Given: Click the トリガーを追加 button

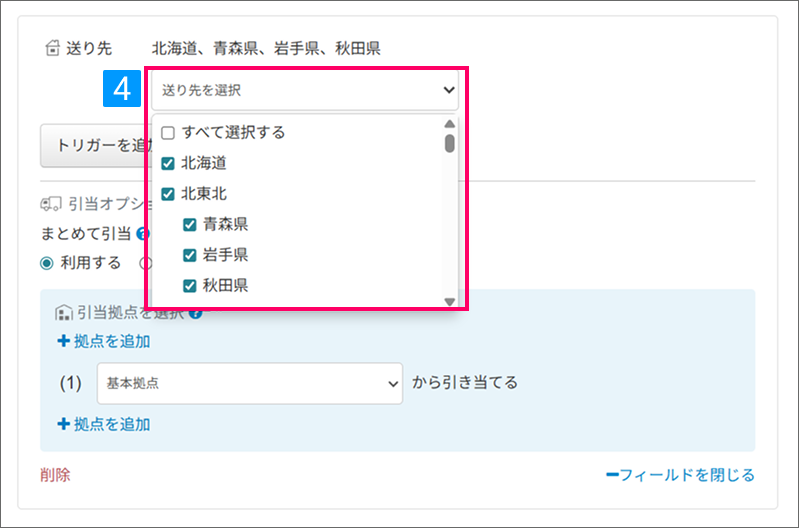Looking at the screenshot, I should (92, 145).
